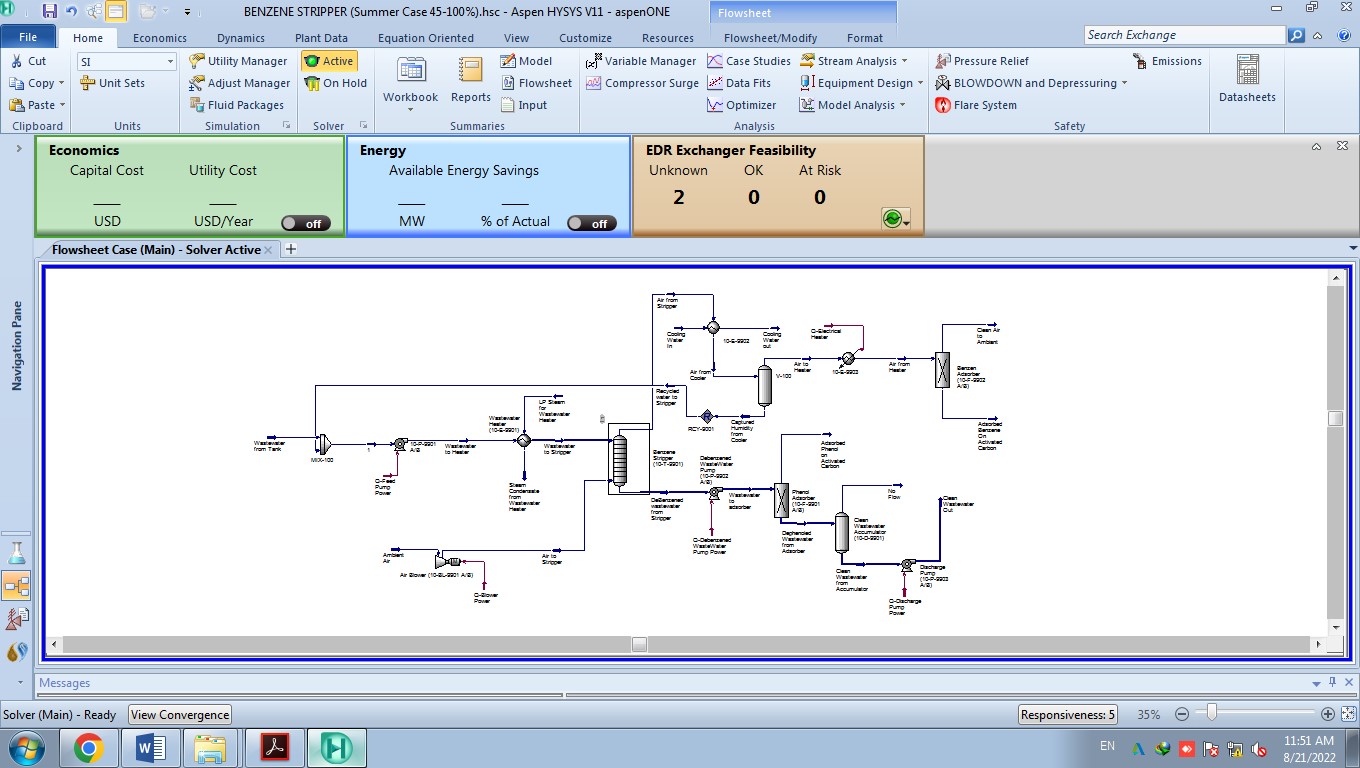Open the Flare System tool
1360x768 pixels.
click(976, 105)
